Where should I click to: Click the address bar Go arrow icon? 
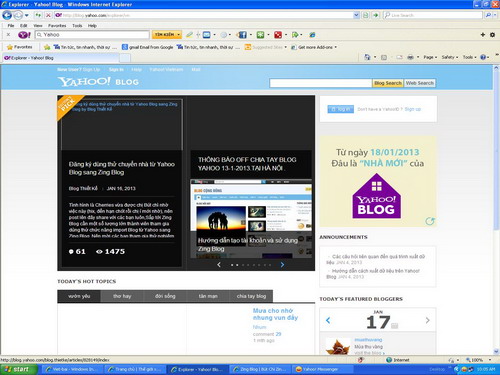click(x=376, y=15)
